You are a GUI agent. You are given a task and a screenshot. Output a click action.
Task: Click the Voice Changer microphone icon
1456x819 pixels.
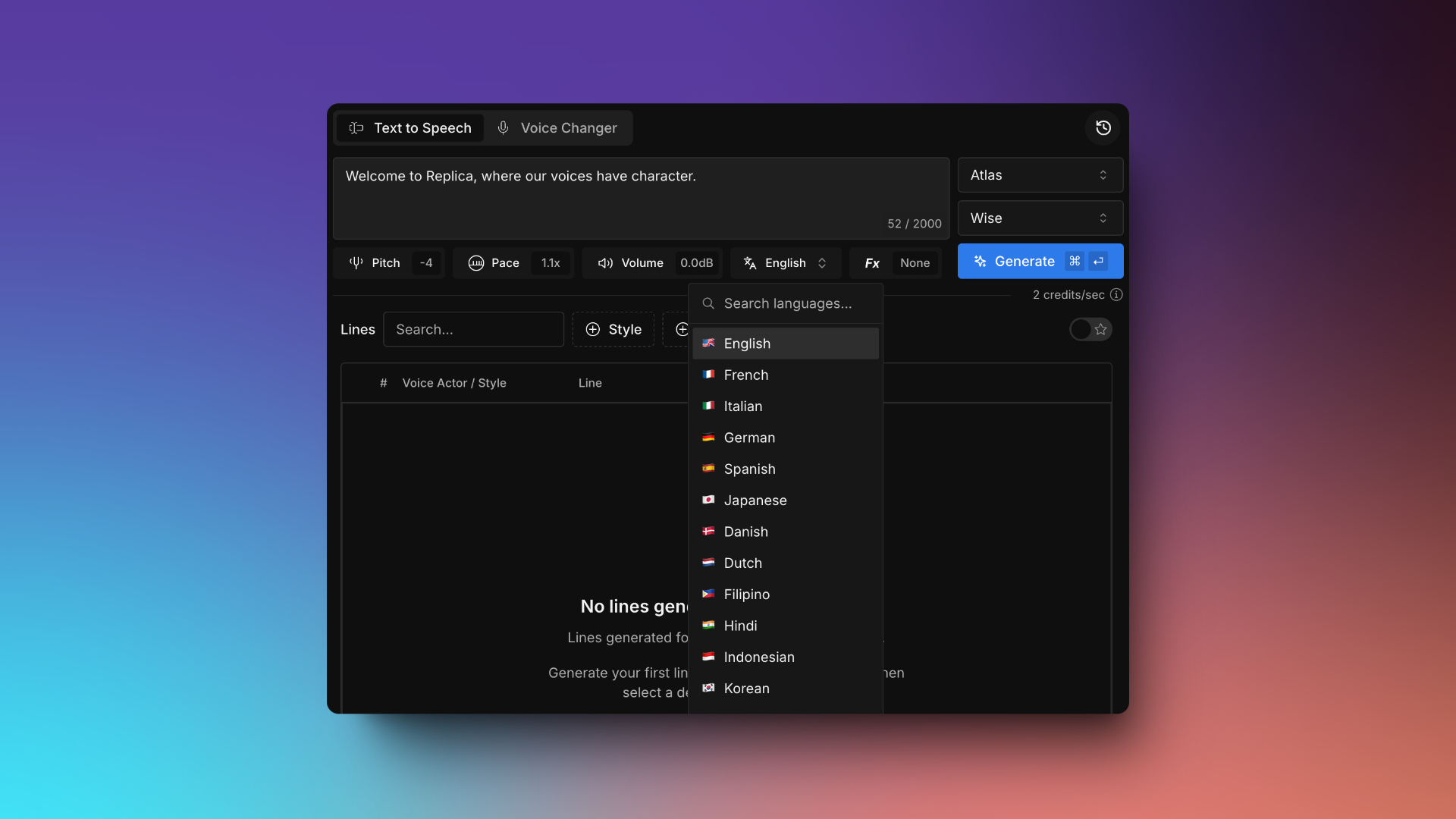tap(503, 128)
